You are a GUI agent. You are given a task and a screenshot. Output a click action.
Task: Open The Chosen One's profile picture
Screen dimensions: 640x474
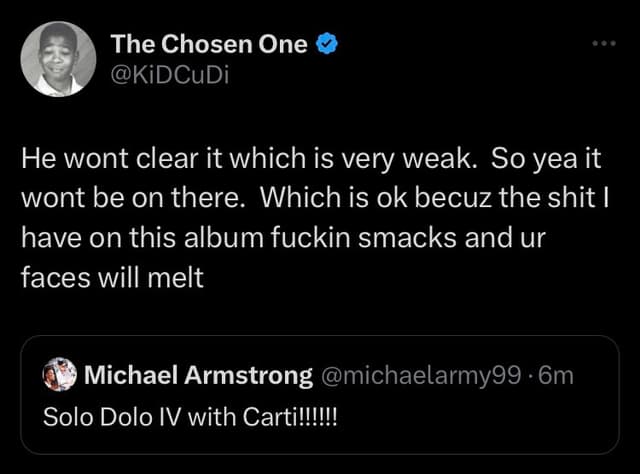(x=55, y=58)
